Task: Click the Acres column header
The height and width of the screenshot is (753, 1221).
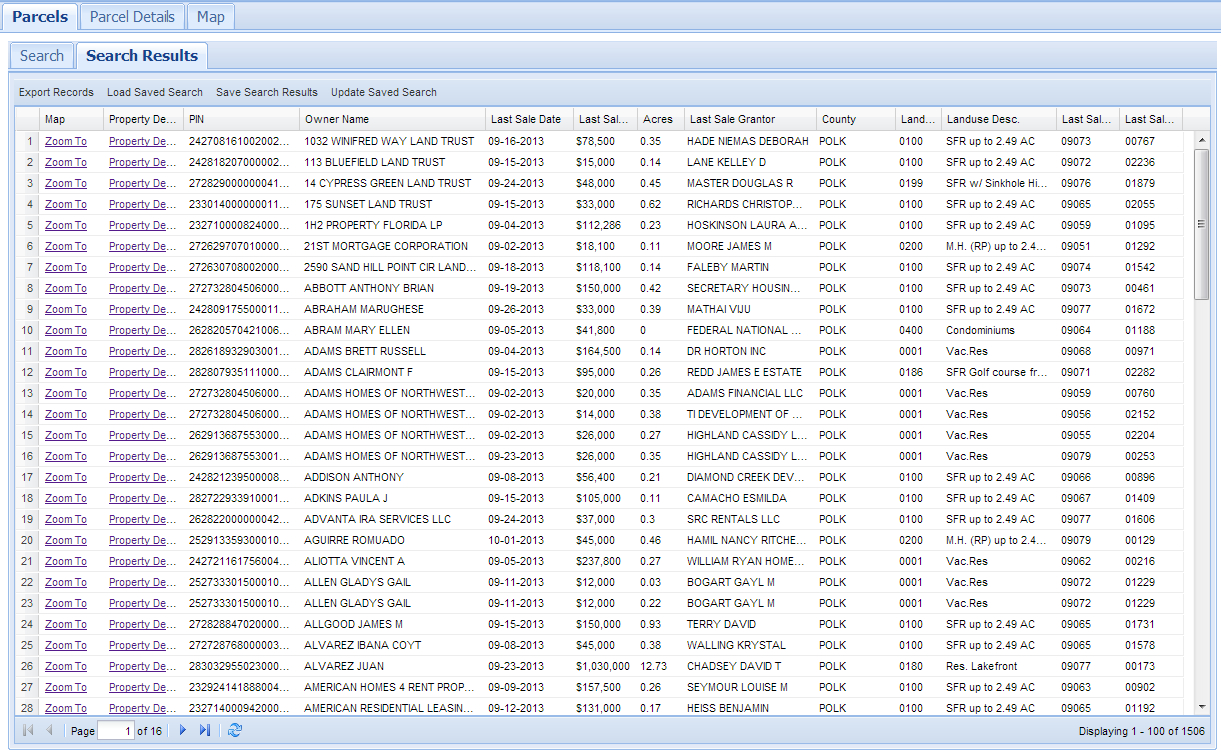Action: coord(659,119)
